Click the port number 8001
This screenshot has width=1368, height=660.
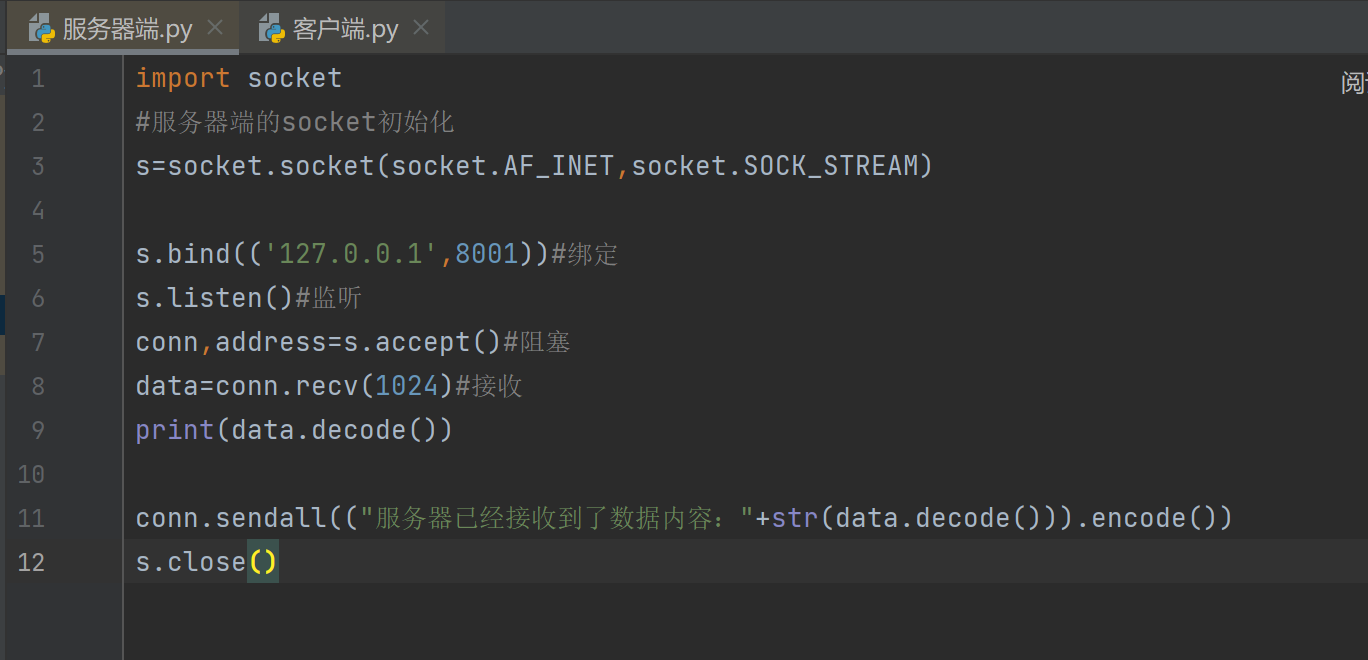(487, 254)
